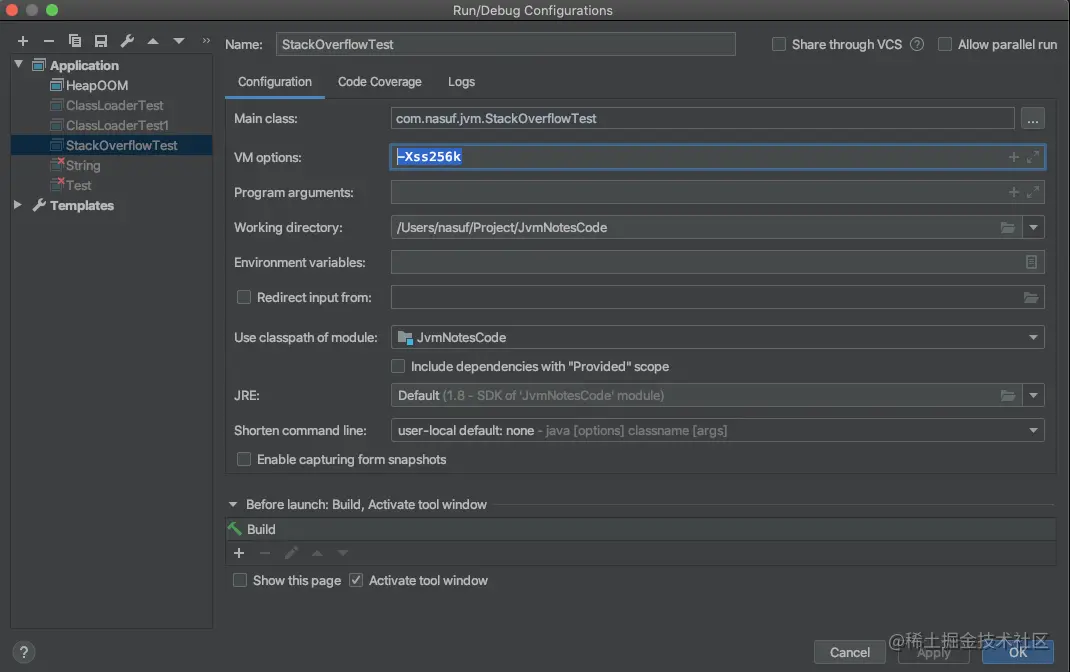The image size is (1070, 672).
Task: Uncheck Activate tool window
Action: [x=356, y=581]
